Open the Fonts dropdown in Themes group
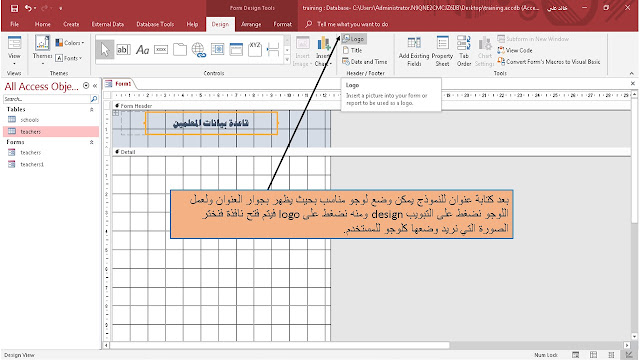Image resolution: width=640 pixels, height=360 pixels. (69, 58)
